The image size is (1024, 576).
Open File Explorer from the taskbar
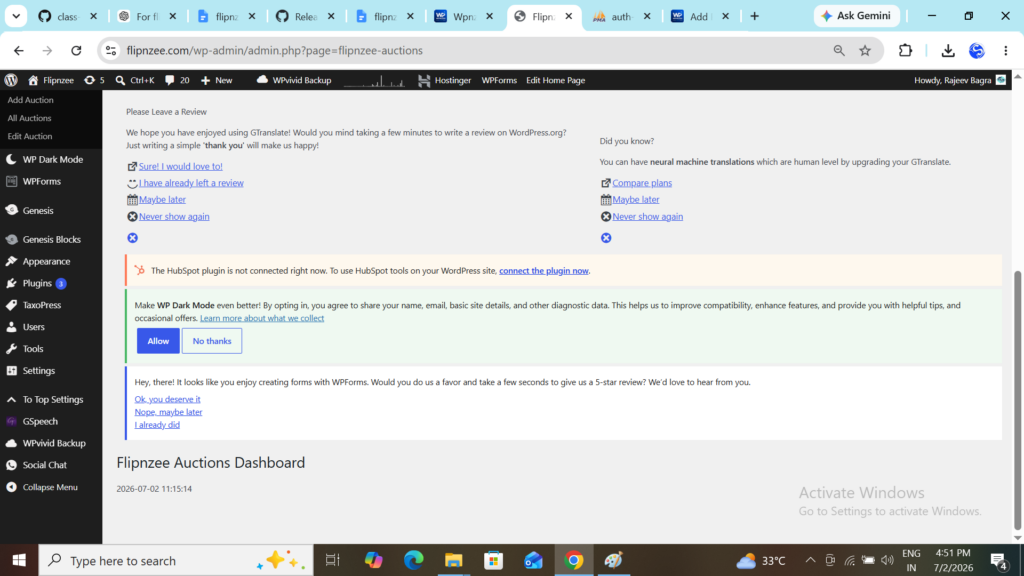453,560
